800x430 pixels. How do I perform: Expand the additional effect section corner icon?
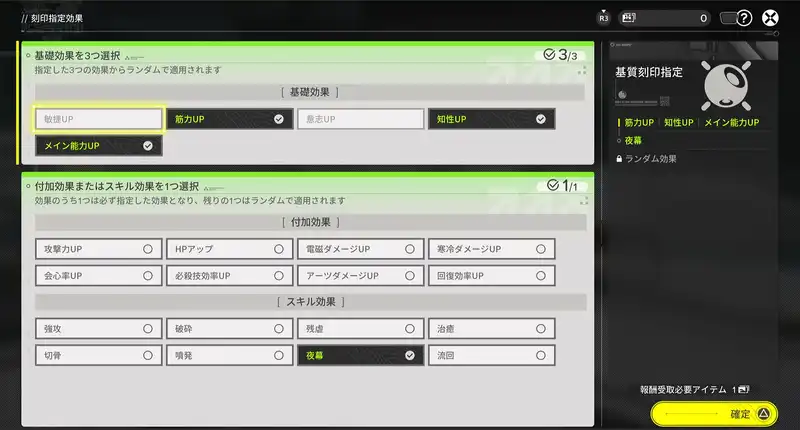pyautogui.click(x=584, y=201)
